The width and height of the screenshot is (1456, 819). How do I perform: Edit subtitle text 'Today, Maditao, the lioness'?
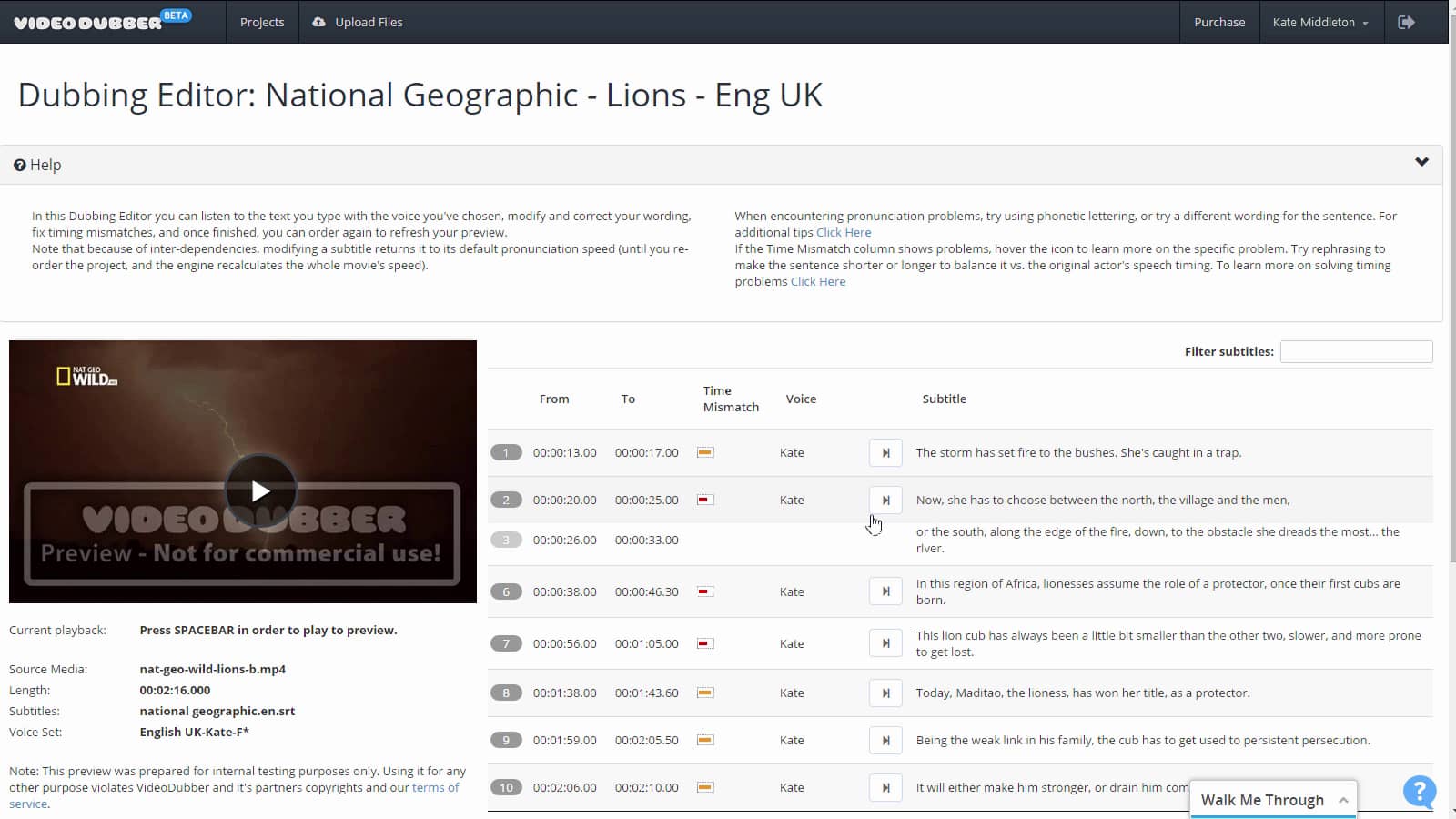pos(1083,693)
